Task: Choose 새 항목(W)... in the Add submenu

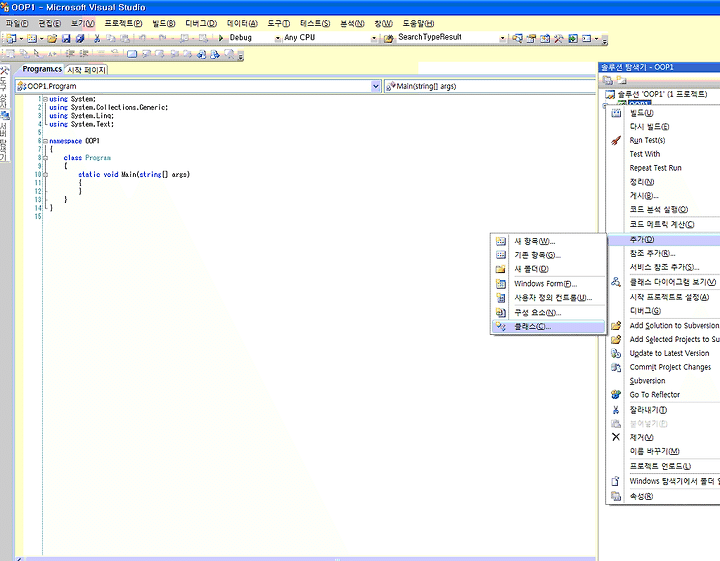Action: point(548,241)
